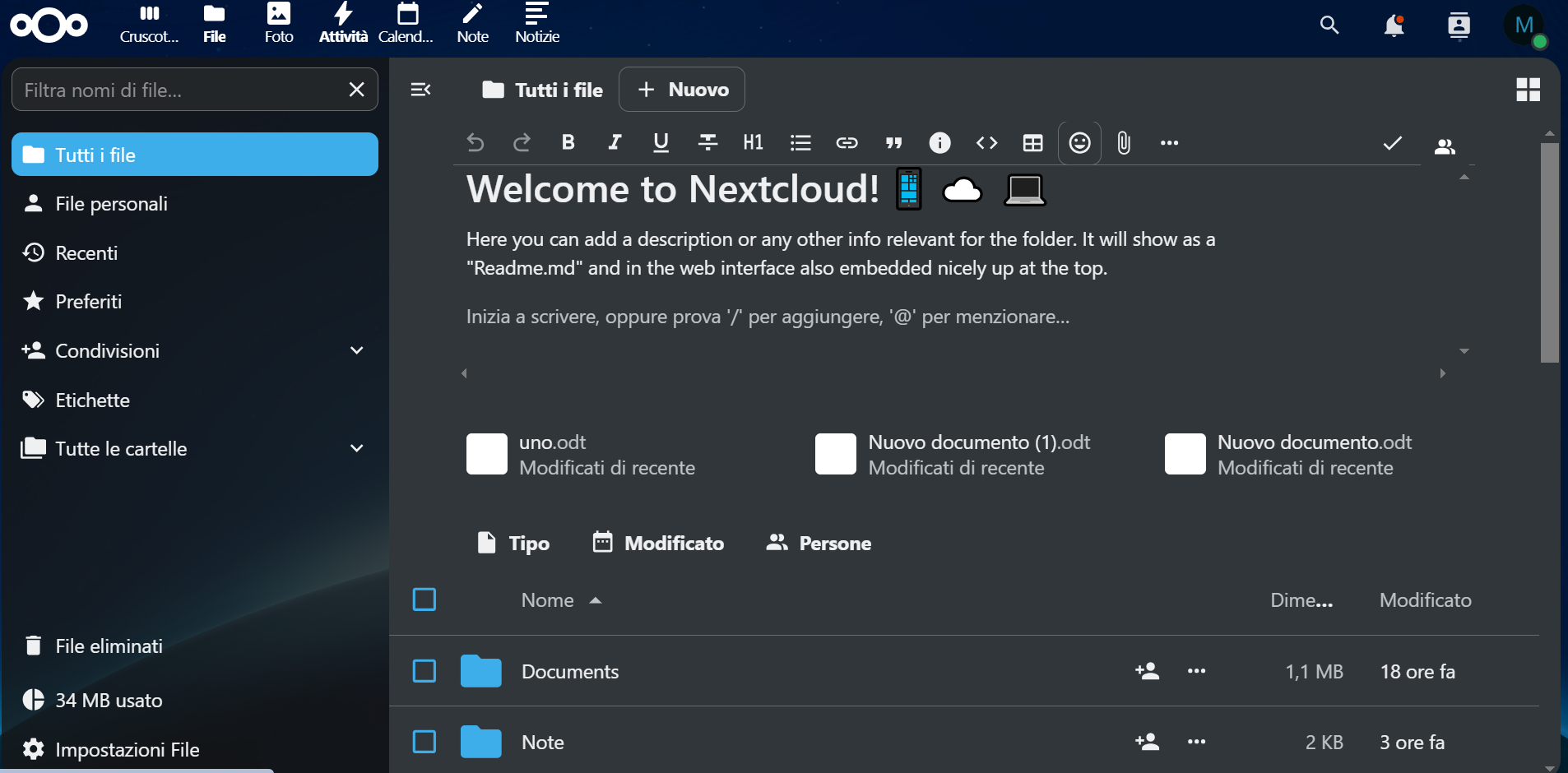
Task: Click the saved status checkmark
Action: coord(1392,144)
